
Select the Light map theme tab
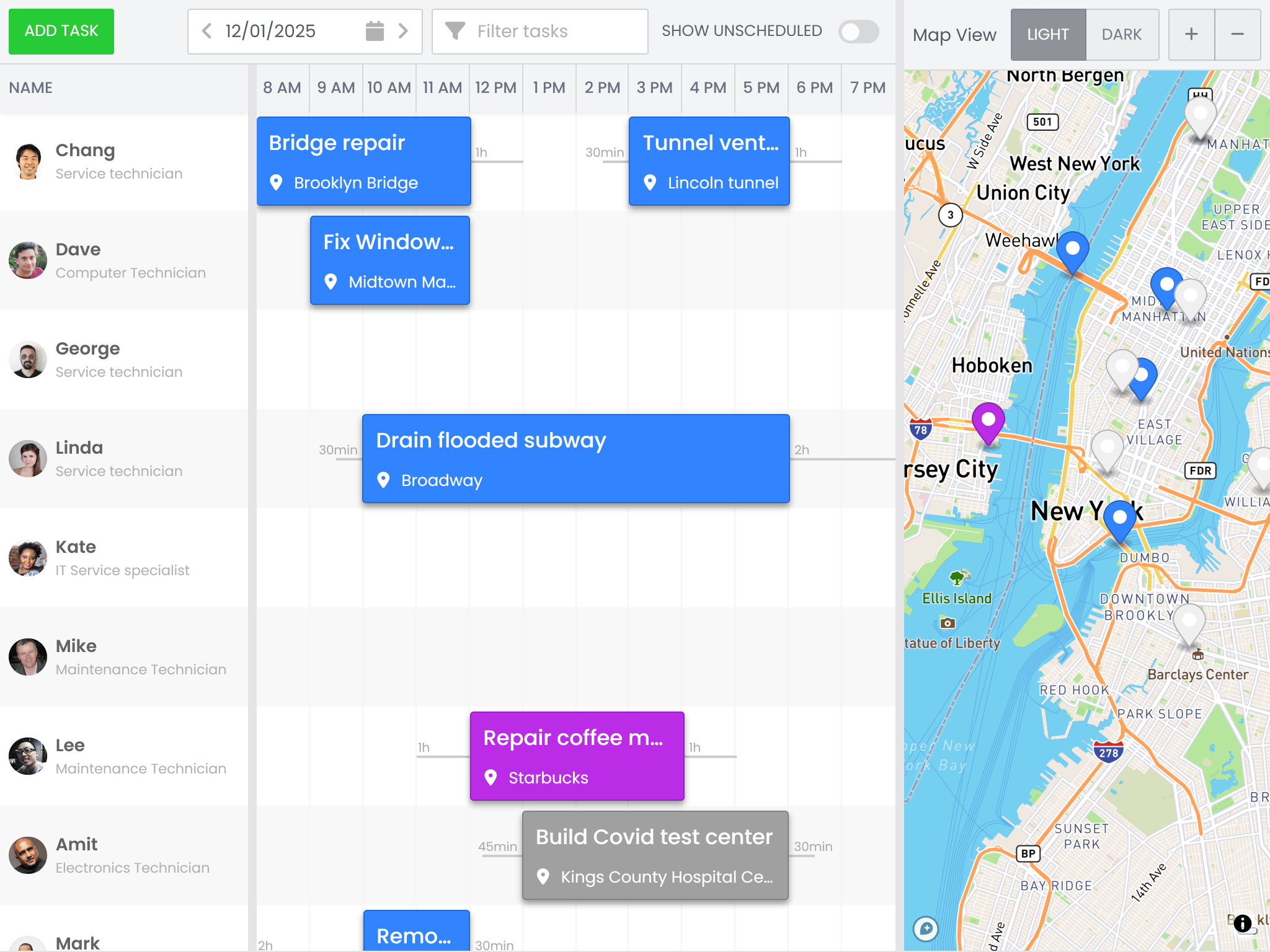coord(1048,34)
